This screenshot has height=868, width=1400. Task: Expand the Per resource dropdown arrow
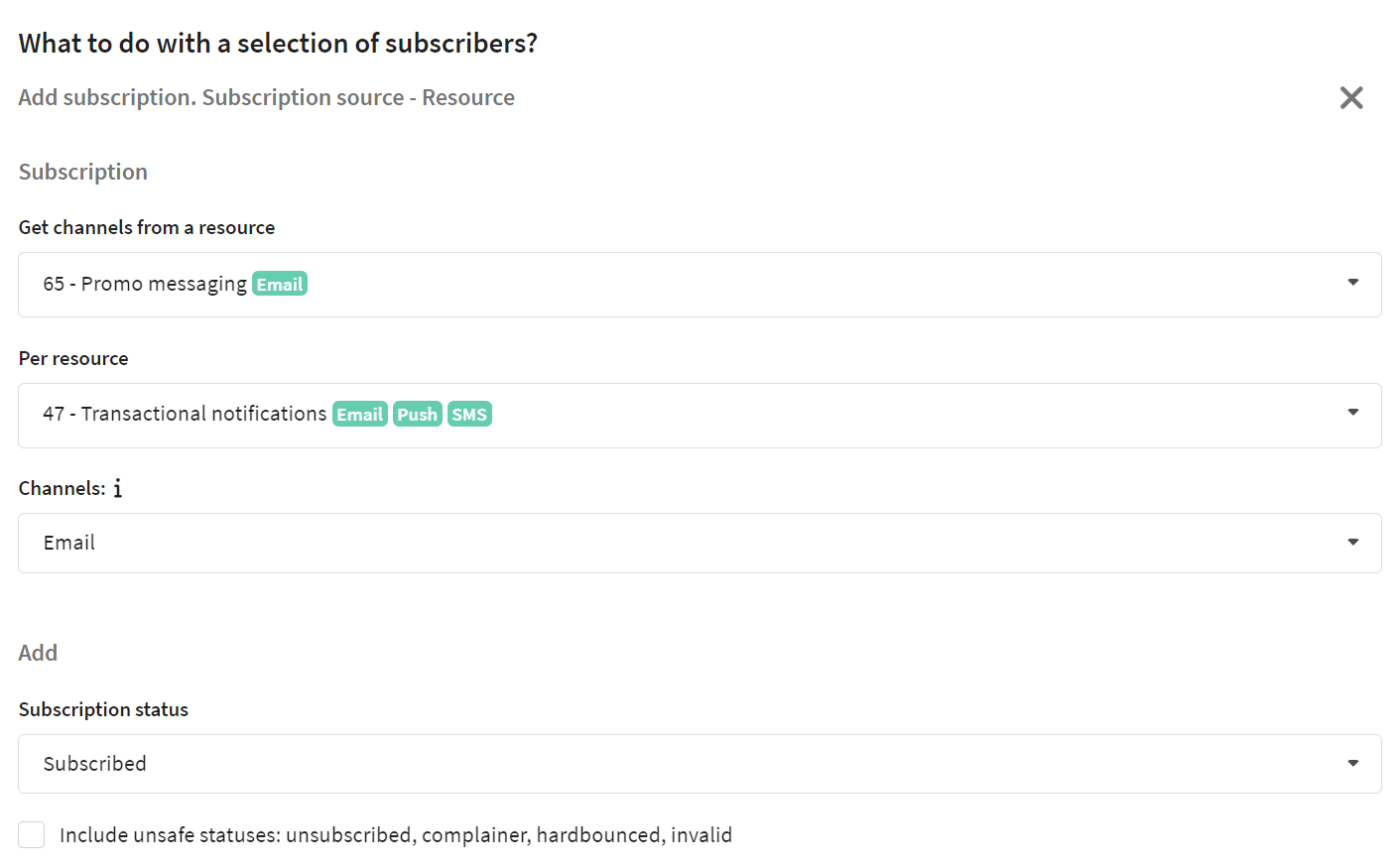(x=1352, y=413)
